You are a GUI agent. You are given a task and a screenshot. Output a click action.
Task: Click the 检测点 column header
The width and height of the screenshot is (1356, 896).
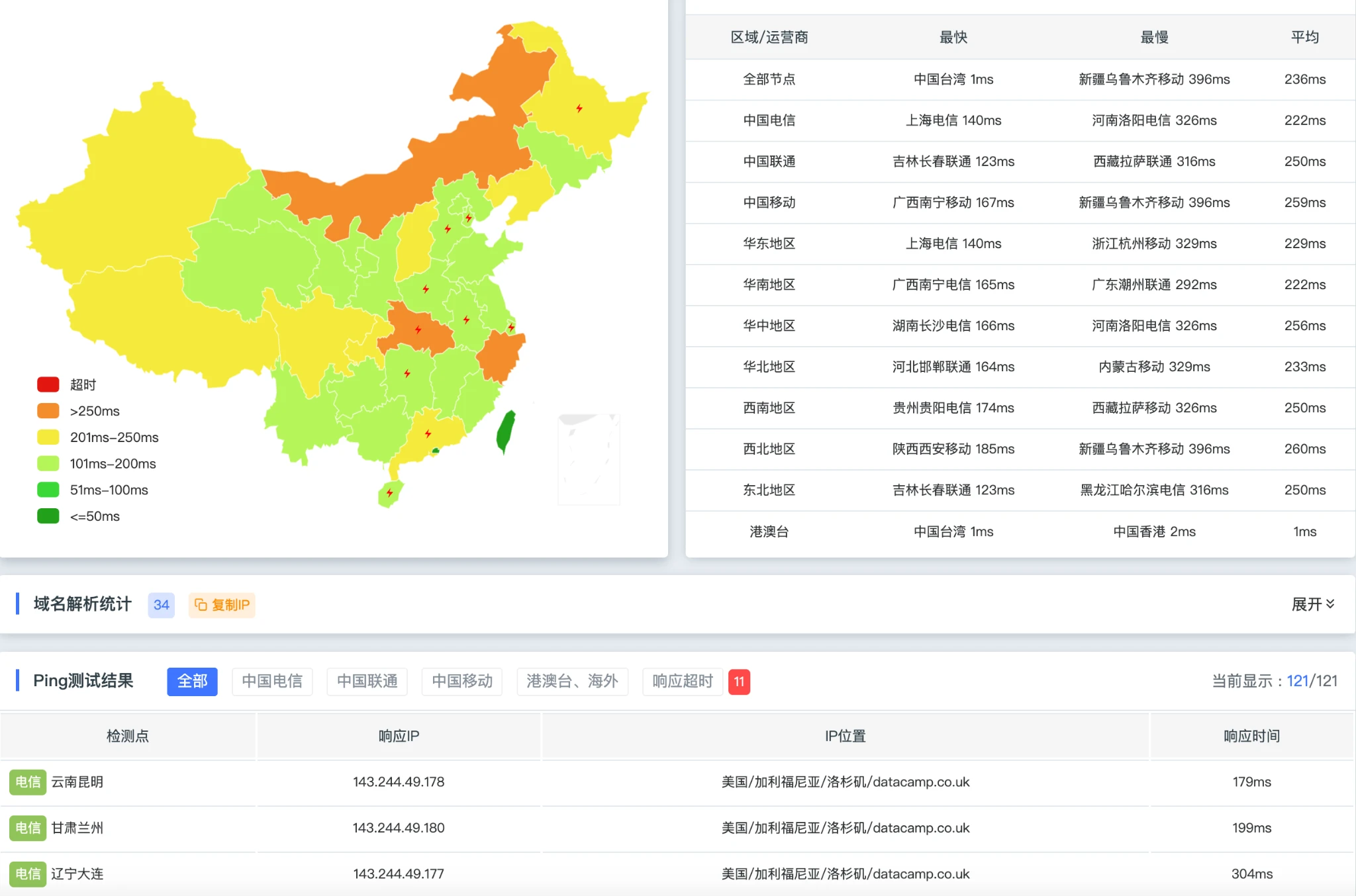tap(128, 736)
